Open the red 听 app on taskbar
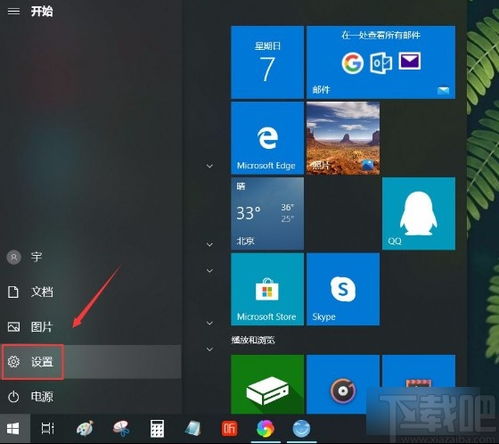This screenshot has height=444, width=499. tap(229, 429)
